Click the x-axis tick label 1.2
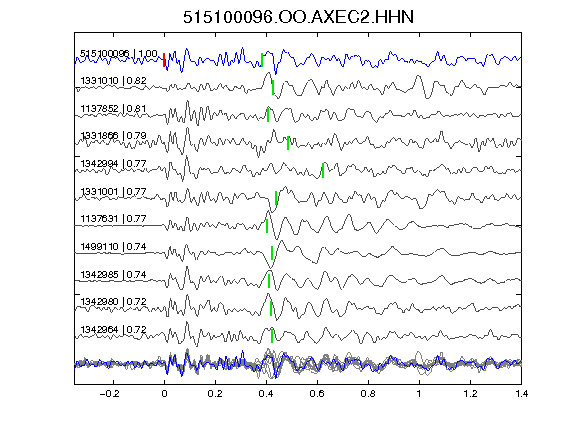Viewport: 576px width, 432px height. (470, 394)
